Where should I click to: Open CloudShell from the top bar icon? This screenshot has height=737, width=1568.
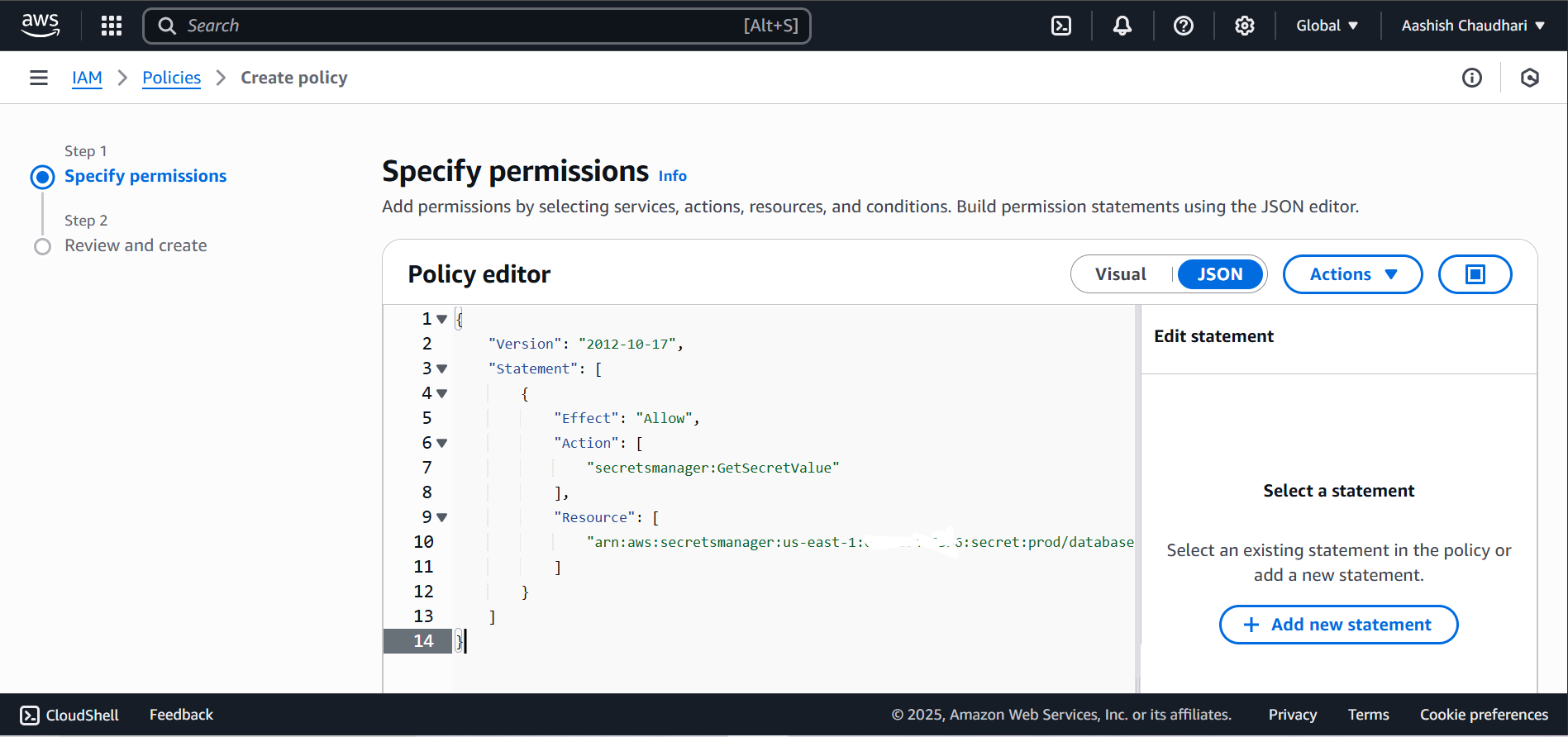[x=1061, y=26]
